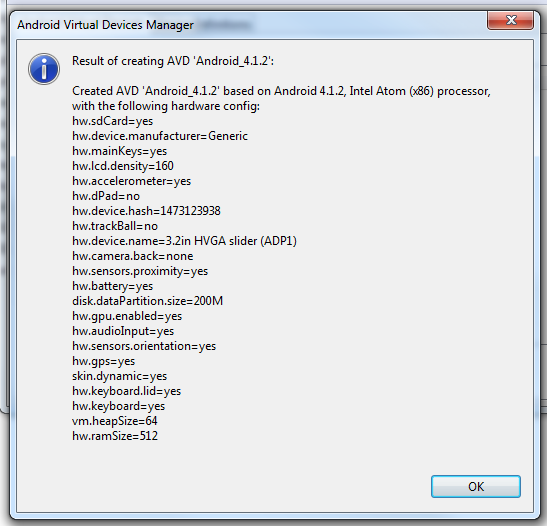Close the Android Virtual Devices Manager dialog
Screen dimensions: 547x526
pos(510,20)
